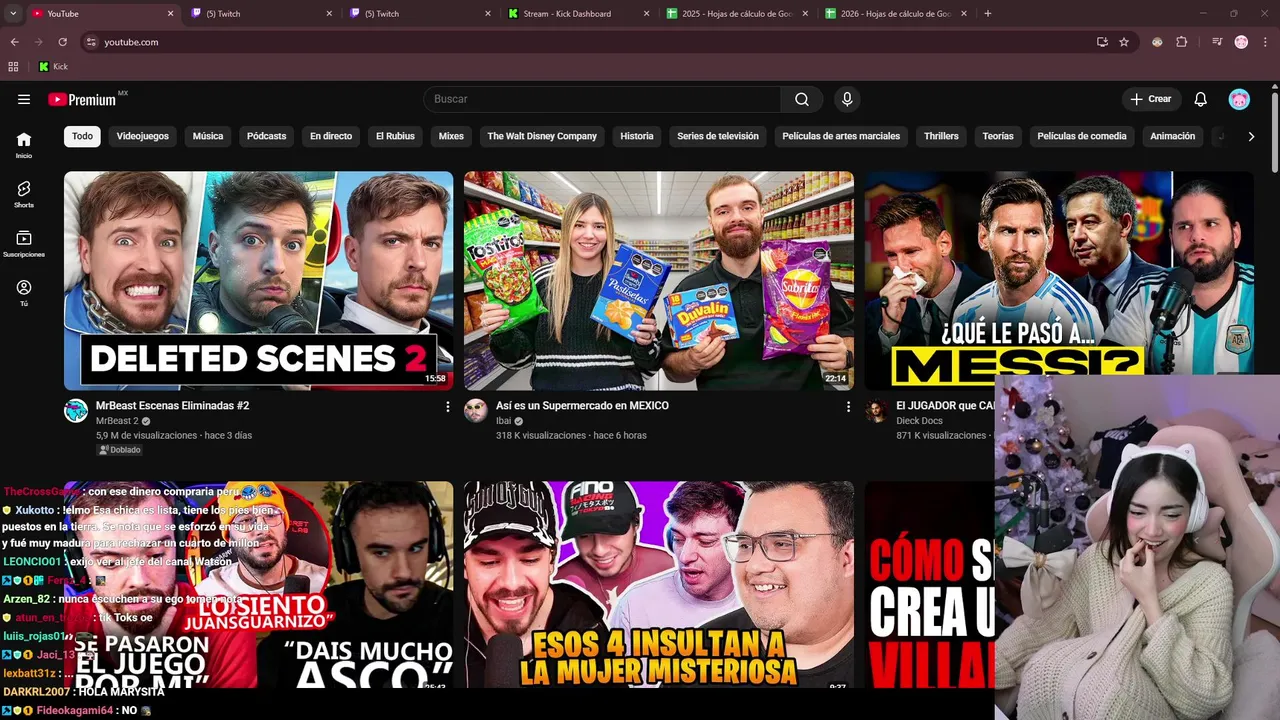Open Suscripciones in the sidebar

tap(24, 244)
